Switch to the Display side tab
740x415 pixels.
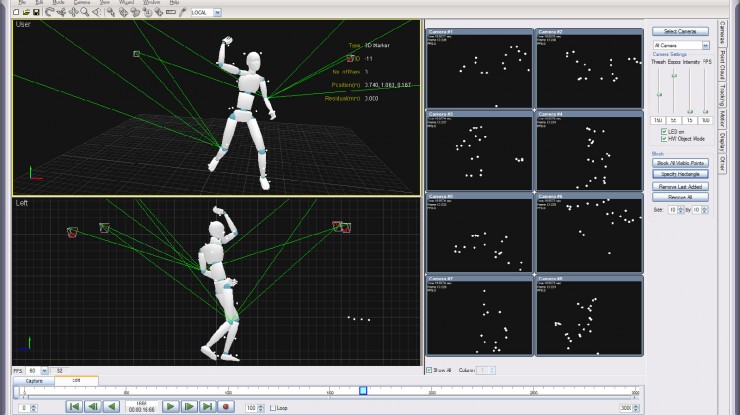pyautogui.click(x=723, y=142)
